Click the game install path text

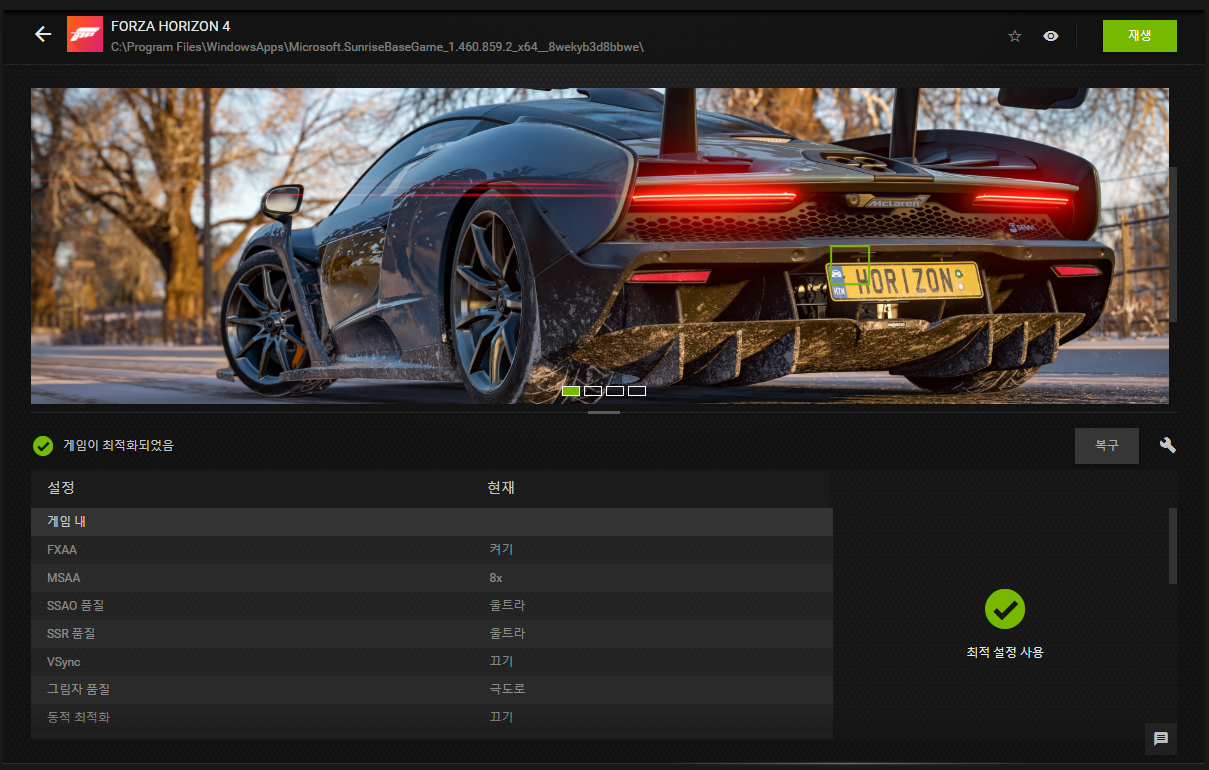377,47
